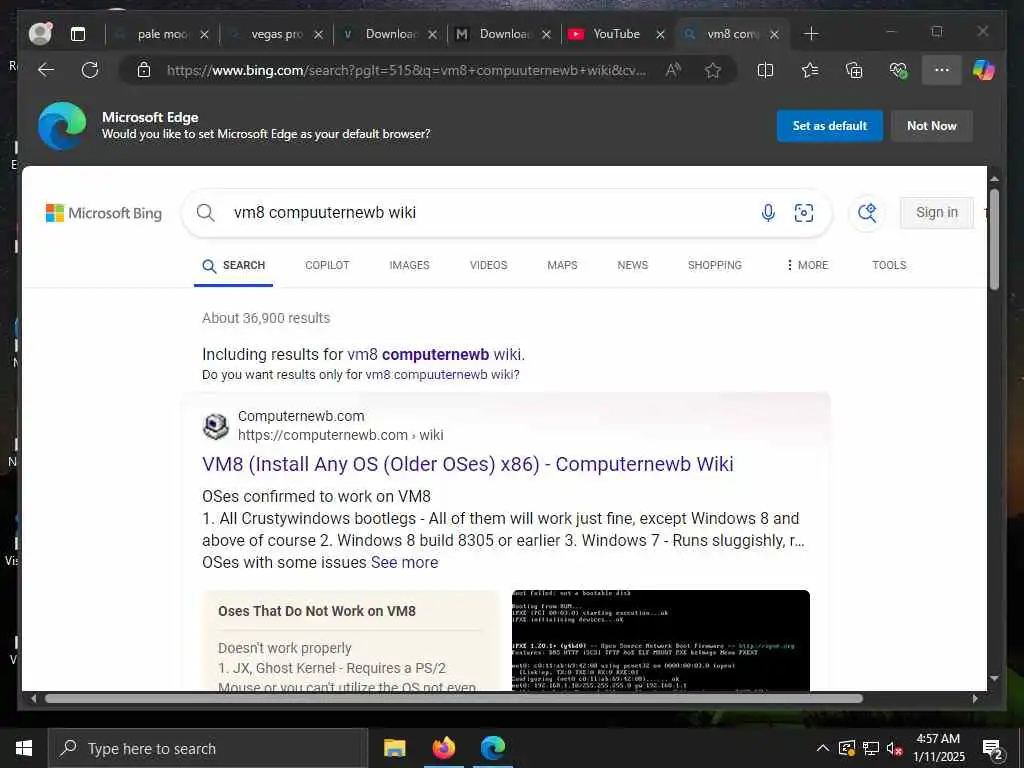Click the Bing microphone voice search icon

click(x=768, y=213)
